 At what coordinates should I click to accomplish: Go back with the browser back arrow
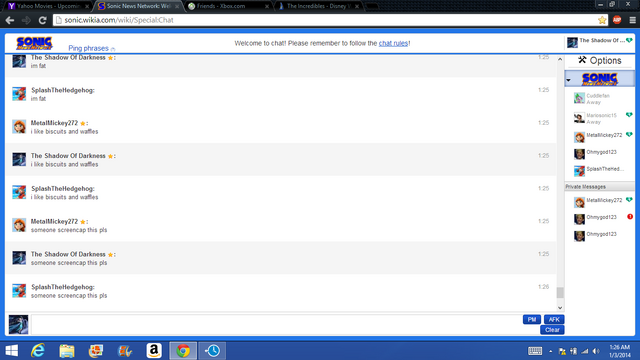click(x=10, y=20)
